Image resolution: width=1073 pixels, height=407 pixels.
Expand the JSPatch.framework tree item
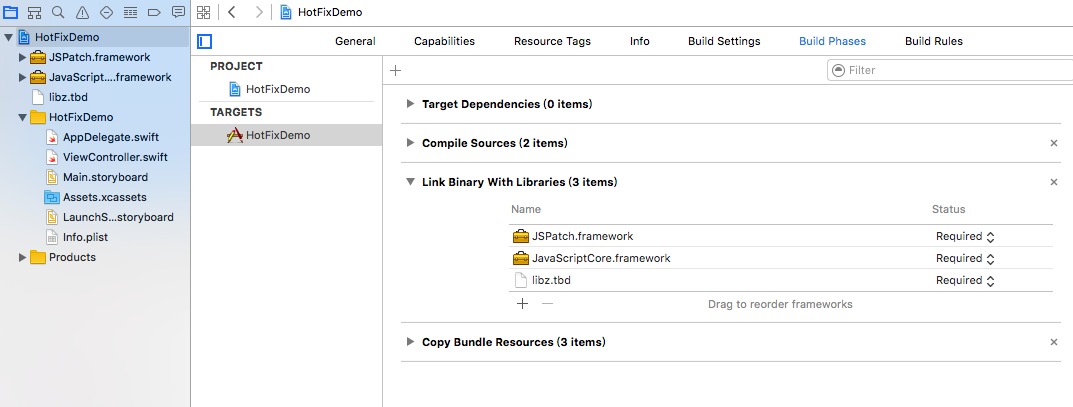[x=22, y=57]
